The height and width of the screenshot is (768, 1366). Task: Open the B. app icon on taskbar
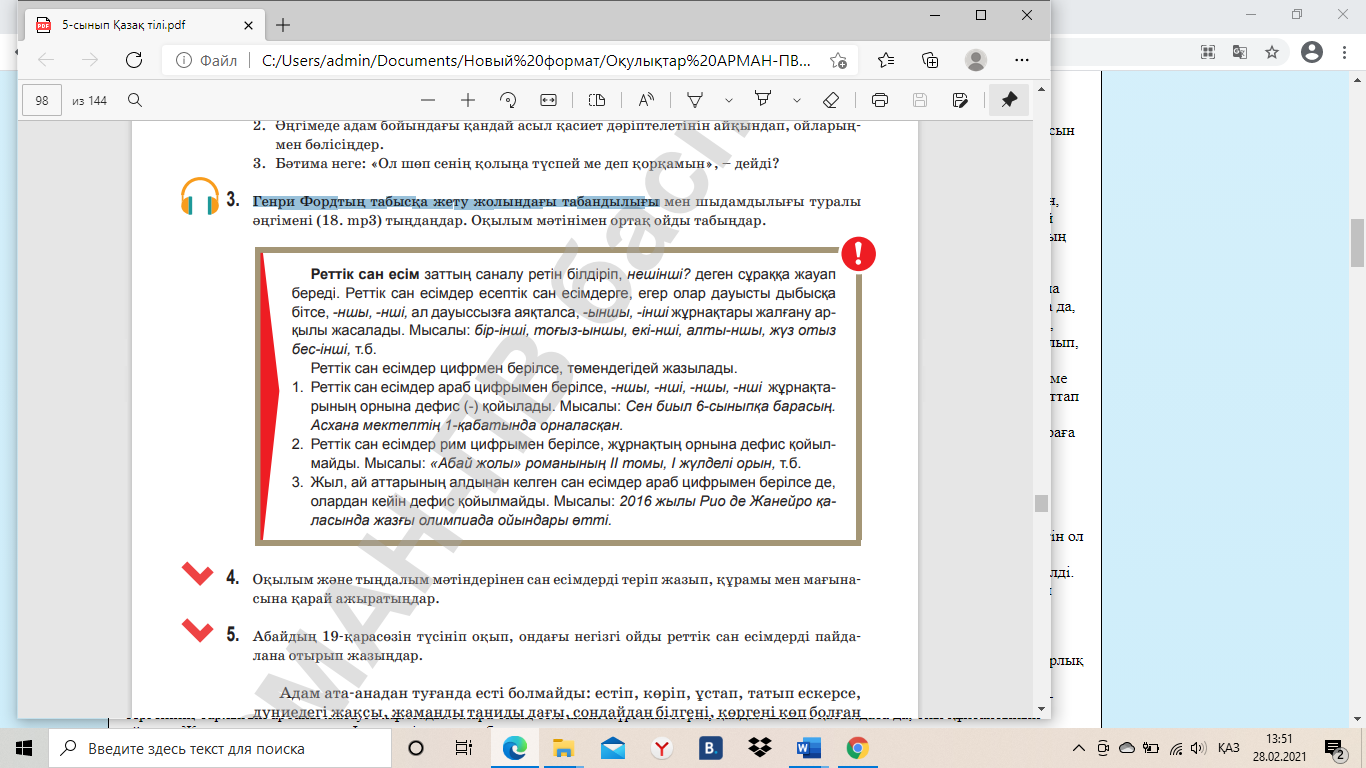pos(711,748)
